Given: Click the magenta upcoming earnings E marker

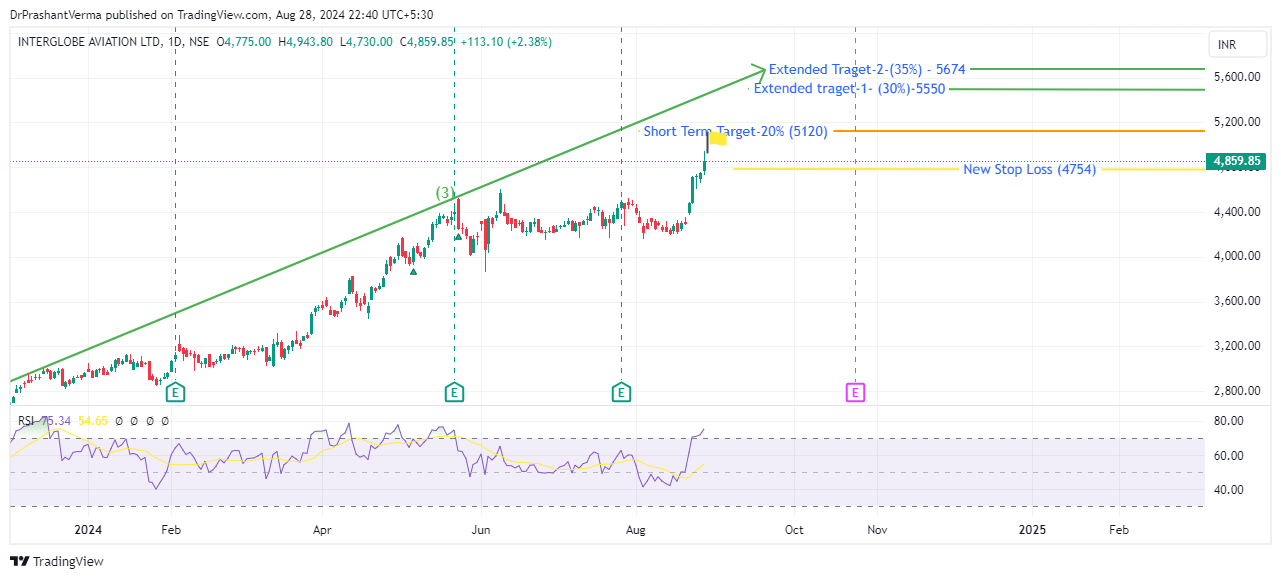Looking at the screenshot, I should (x=855, y=392).
